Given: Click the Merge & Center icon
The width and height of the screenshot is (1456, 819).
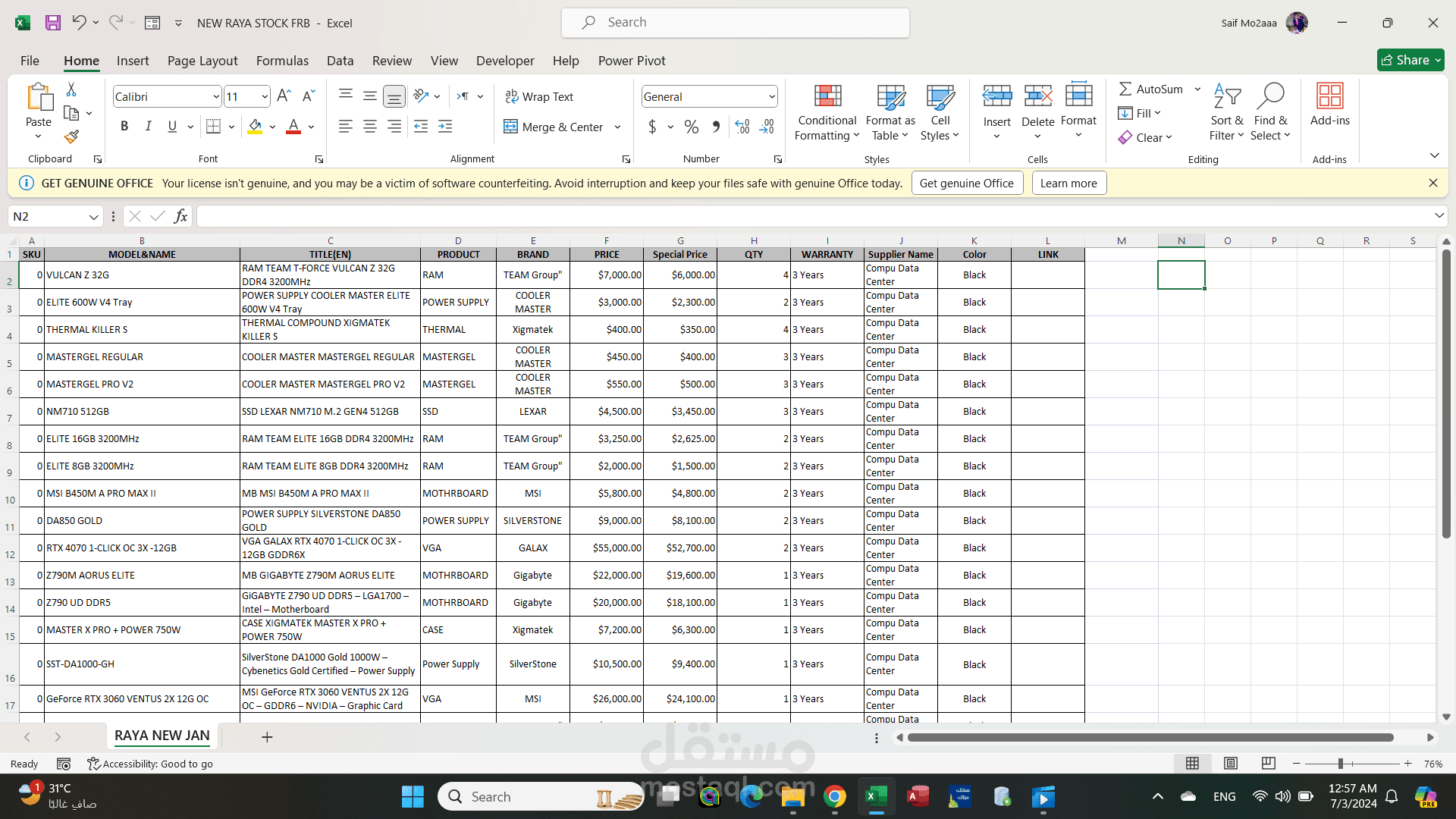Looking at the screenshot, I should [510, 127].
